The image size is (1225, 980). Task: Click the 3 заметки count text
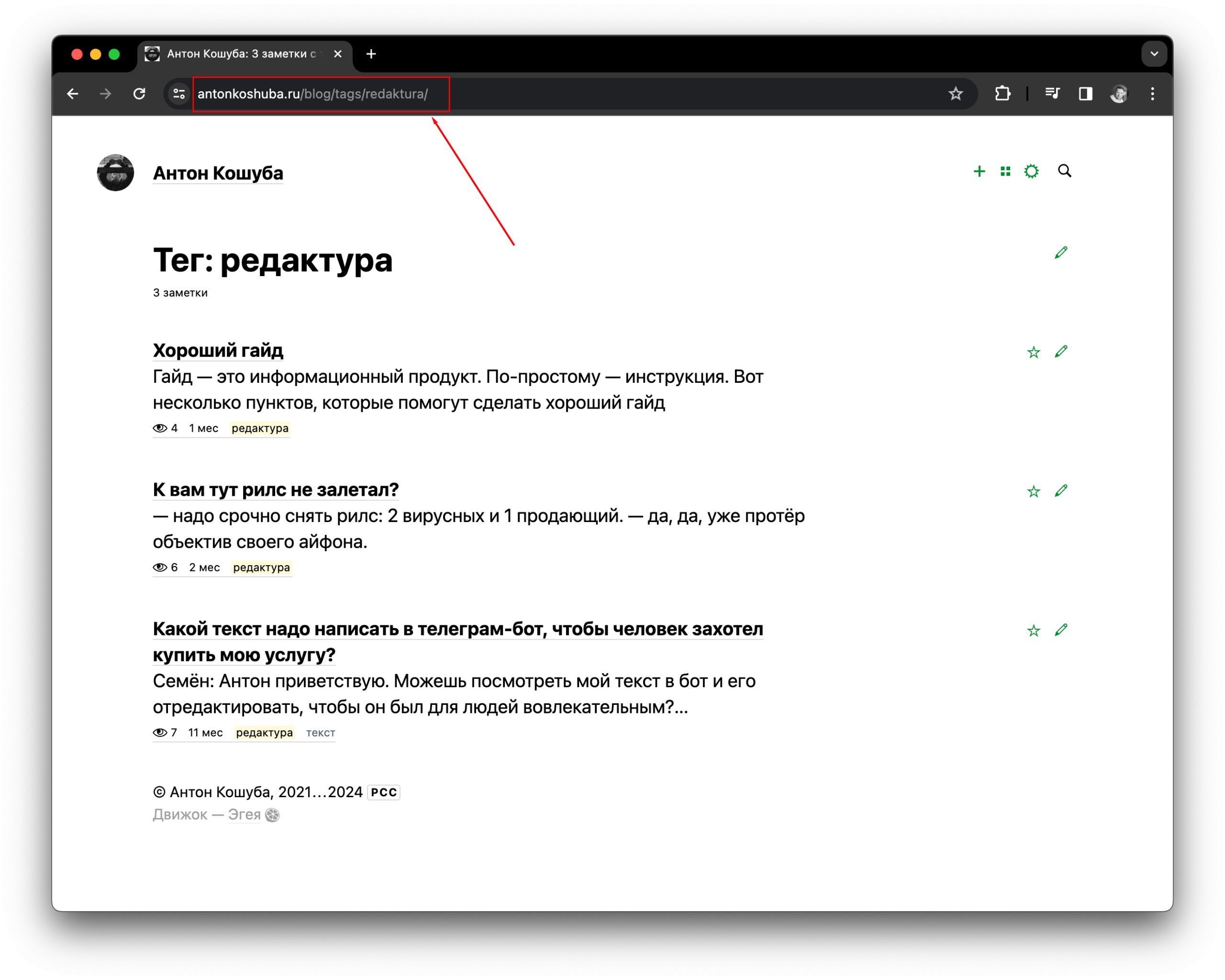[x=180, y=293]
